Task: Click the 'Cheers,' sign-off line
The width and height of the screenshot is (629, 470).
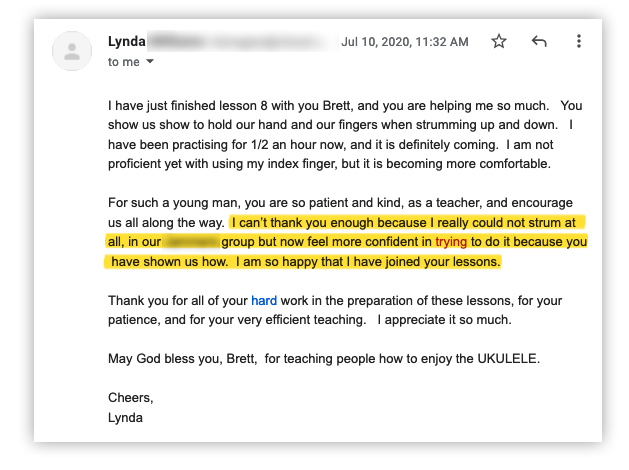Action: (x=130, y=397)
